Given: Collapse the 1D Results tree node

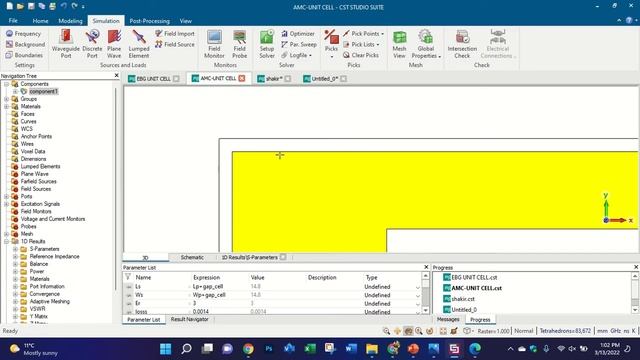Looking at the screenshot, I should pyautogui.click(x=7, y=241).
